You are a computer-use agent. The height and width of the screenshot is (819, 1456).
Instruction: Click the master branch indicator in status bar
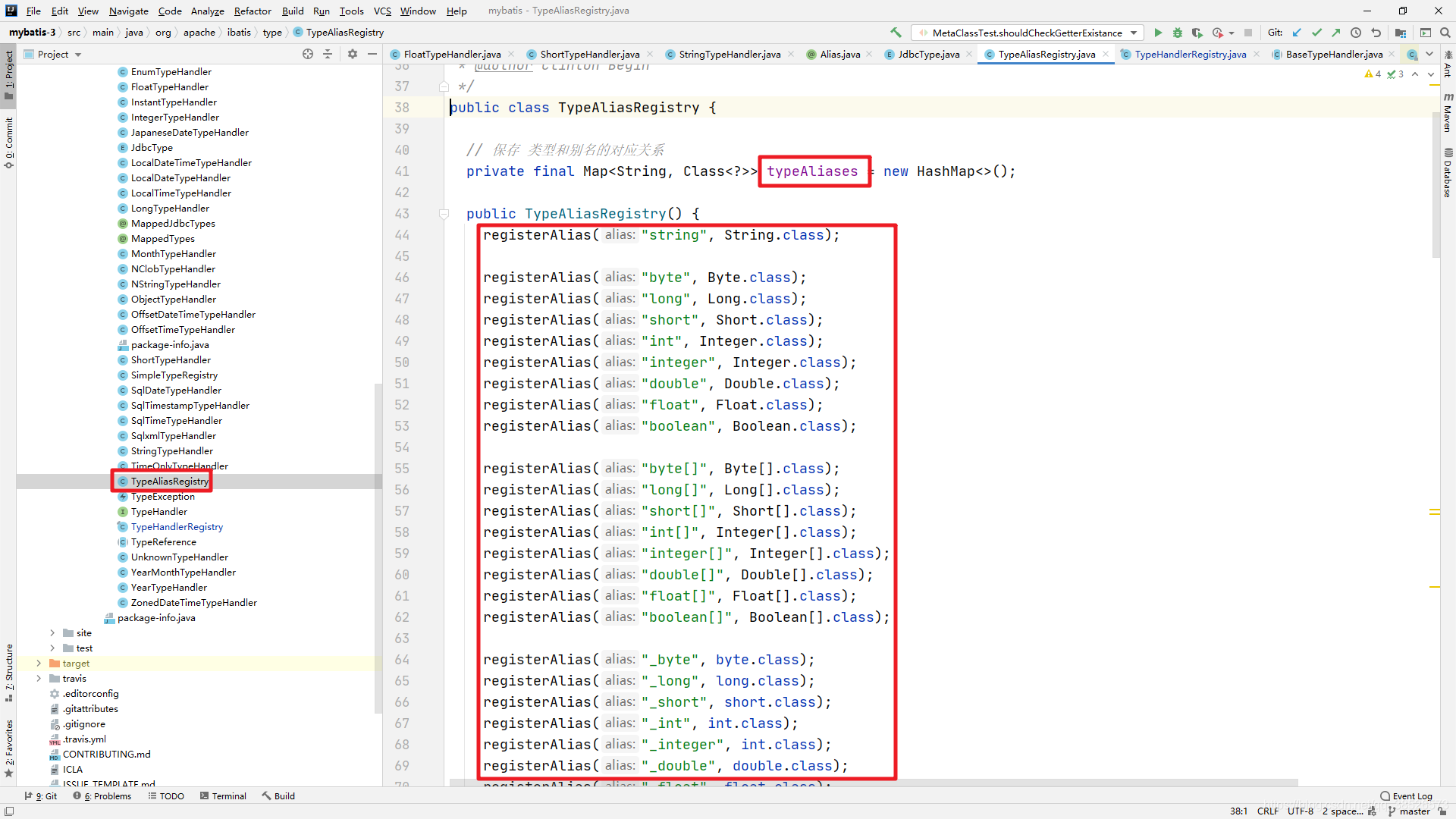(x=1414, y=811)
